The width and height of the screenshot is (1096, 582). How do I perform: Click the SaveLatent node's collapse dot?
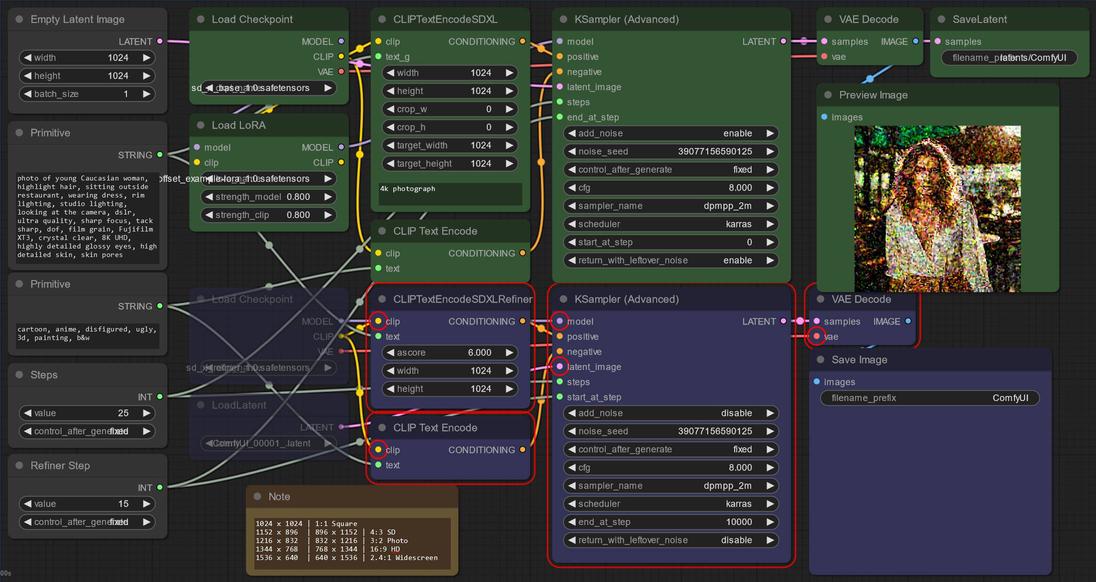(941, 20)
